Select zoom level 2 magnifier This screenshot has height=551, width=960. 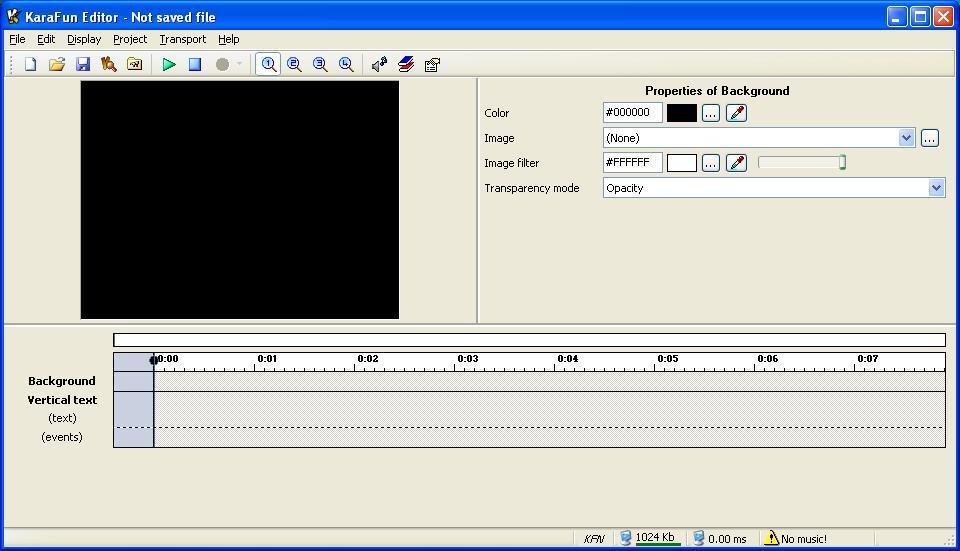[294, 64]
